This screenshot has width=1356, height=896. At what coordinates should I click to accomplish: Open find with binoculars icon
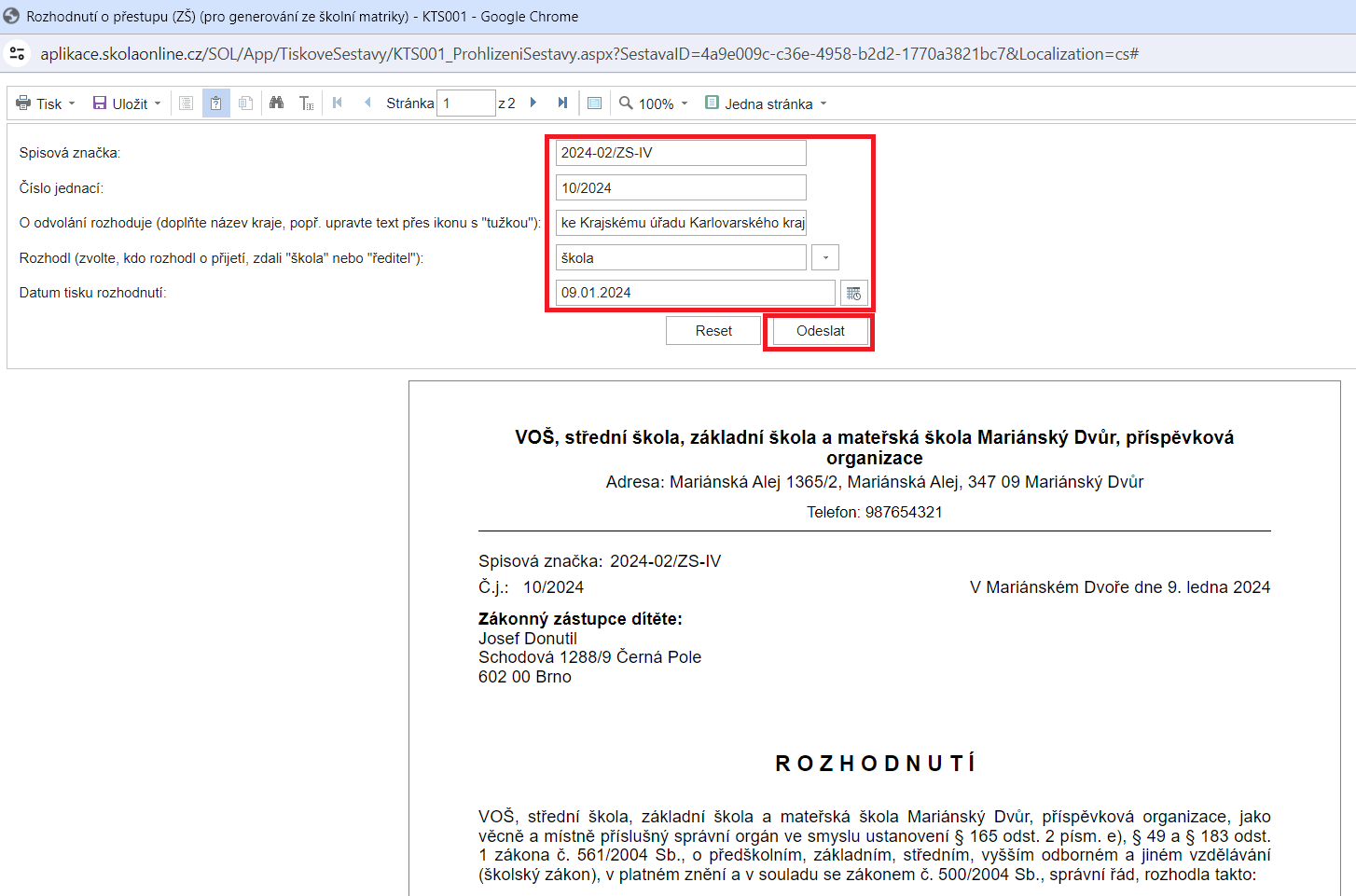[277, 103]
